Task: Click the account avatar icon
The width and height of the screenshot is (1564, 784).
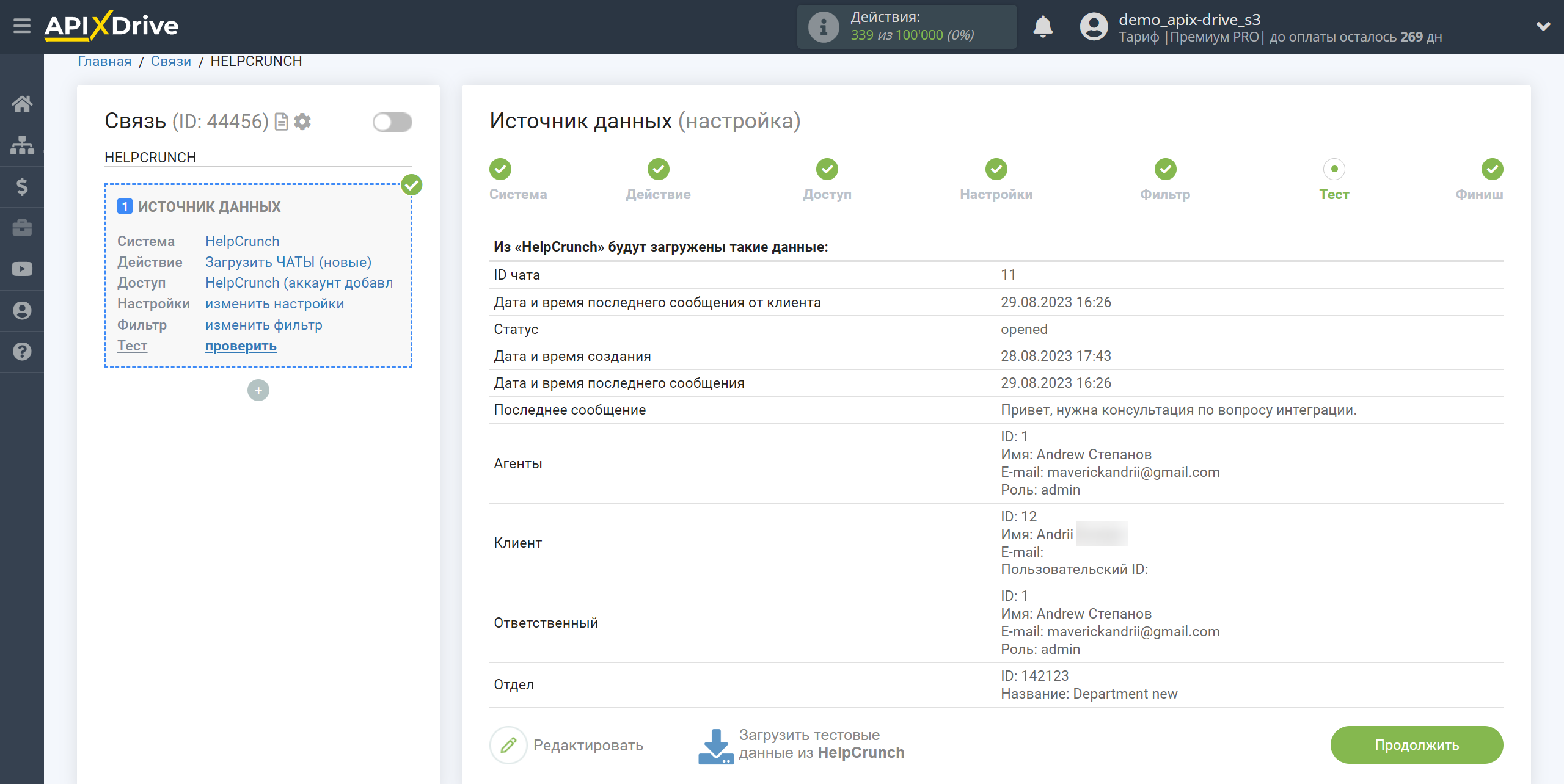Action: click(1094, 27)
